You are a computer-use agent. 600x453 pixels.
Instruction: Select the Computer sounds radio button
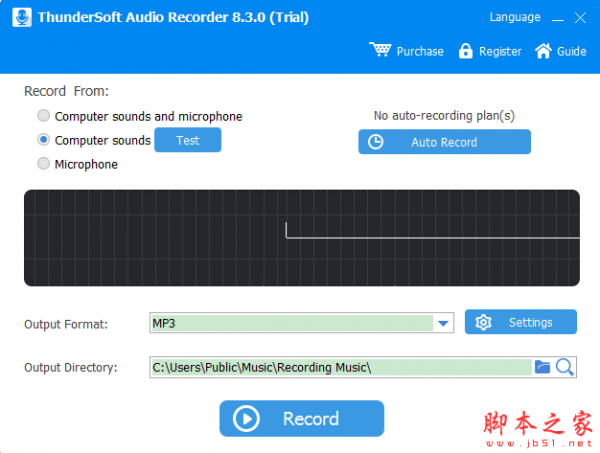44,140
